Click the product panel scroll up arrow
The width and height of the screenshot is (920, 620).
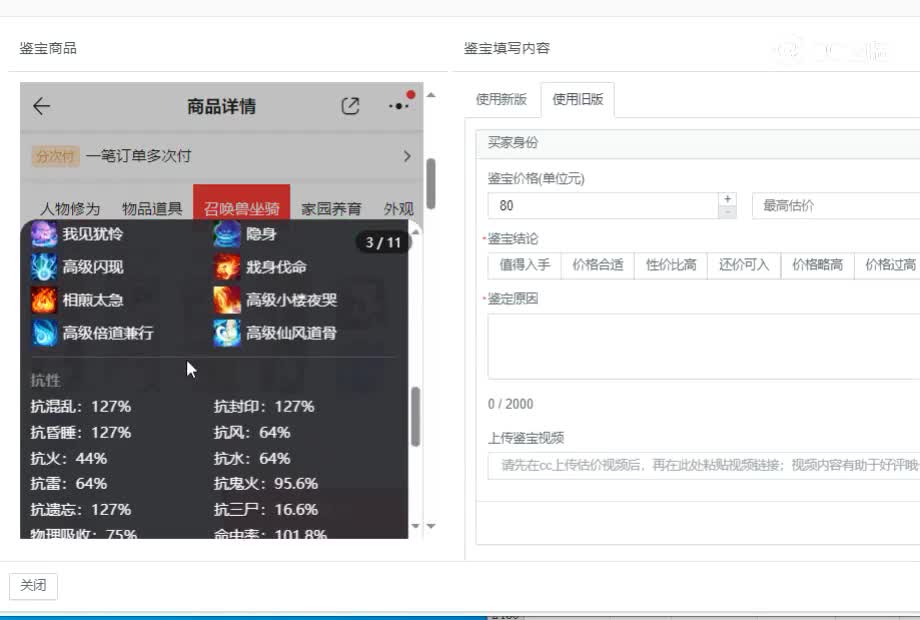click(x=431, y=95)
